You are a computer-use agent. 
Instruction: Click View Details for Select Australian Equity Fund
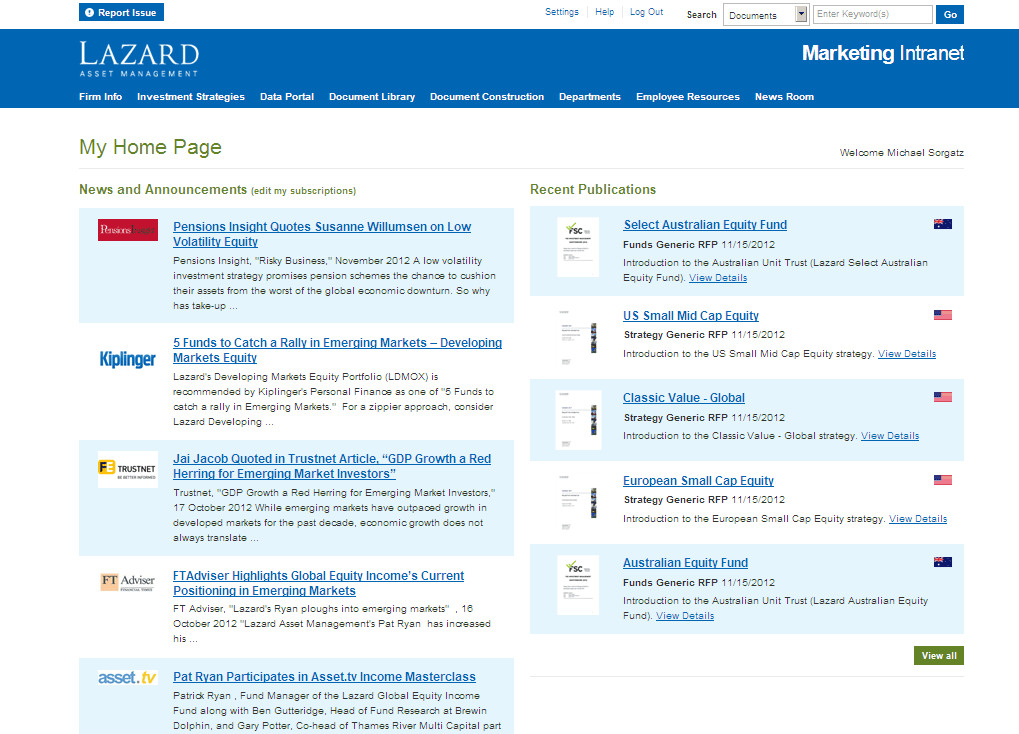[718, 278]
